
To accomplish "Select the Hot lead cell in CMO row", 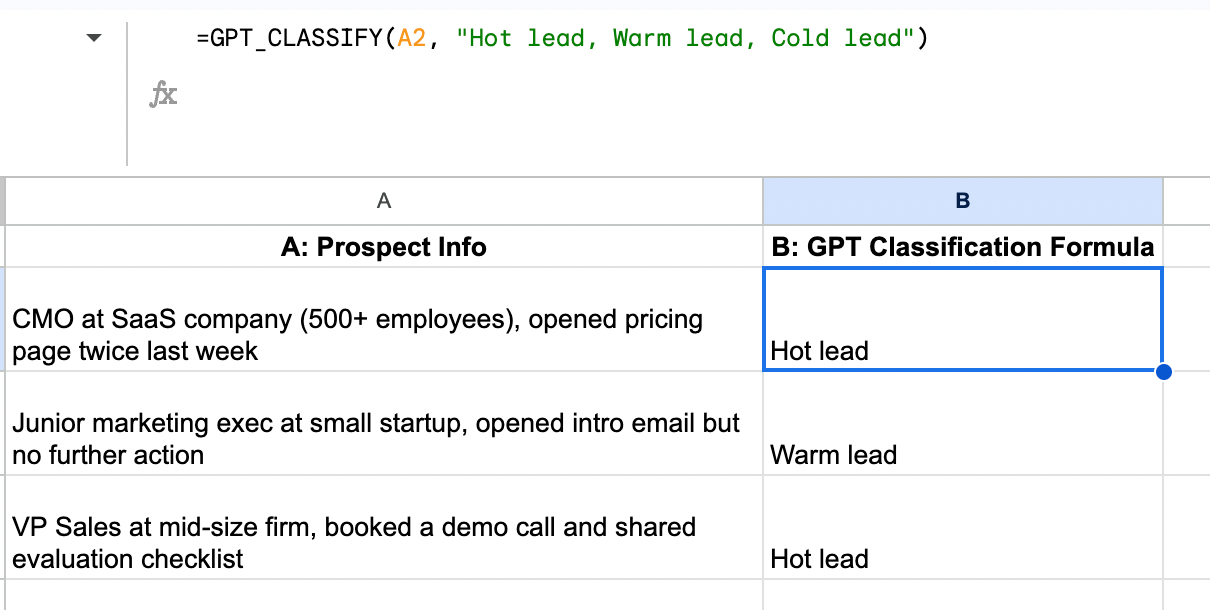I will (x=962, y=320).
